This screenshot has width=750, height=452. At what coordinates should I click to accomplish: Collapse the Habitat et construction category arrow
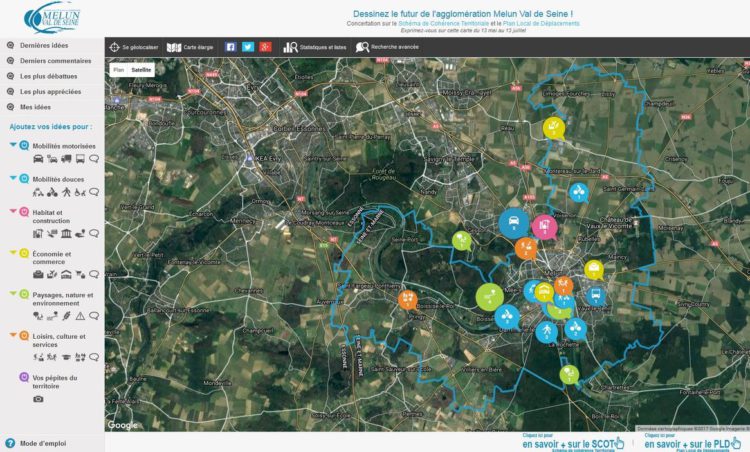[13, 212]
